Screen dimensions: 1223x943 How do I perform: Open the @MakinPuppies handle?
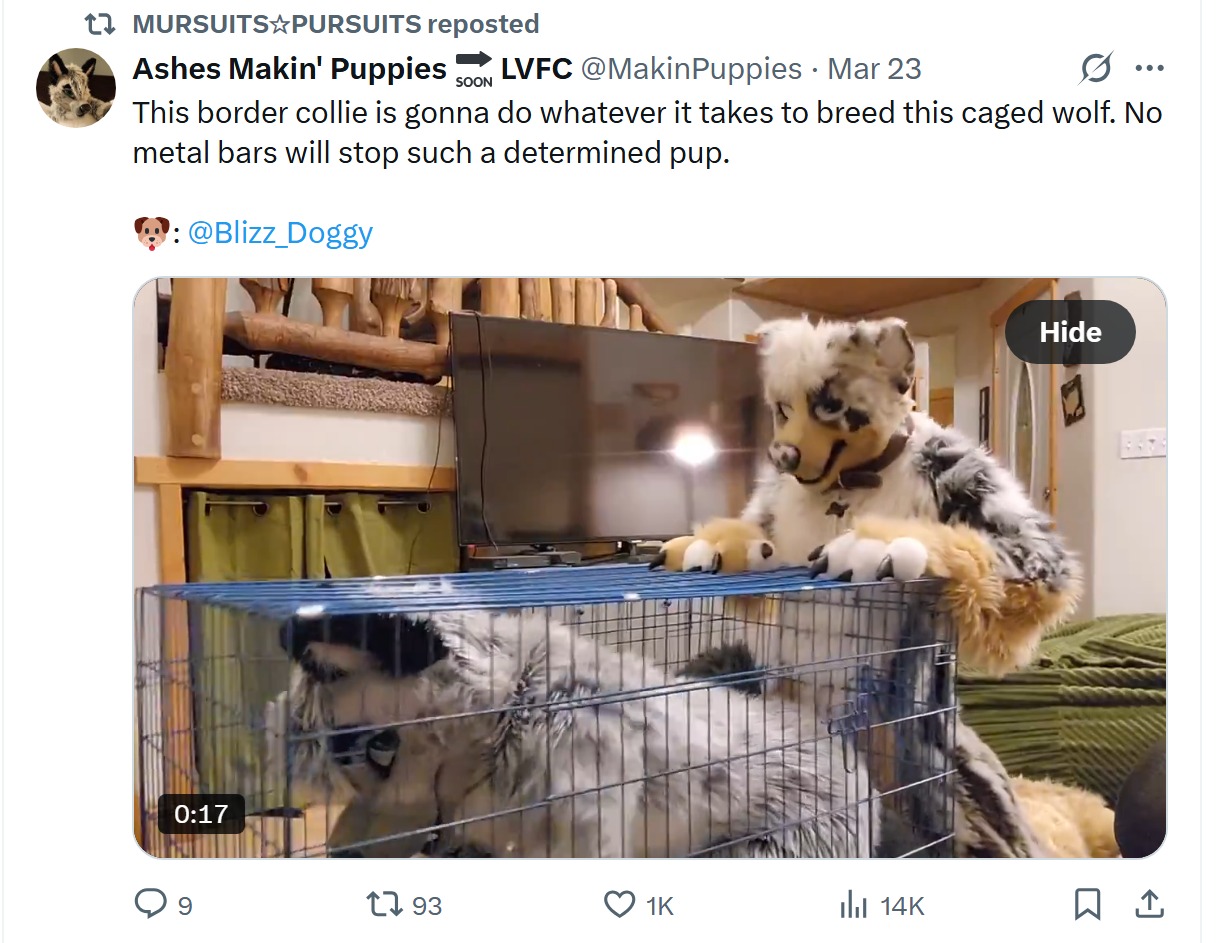click(x=691, y=68)
